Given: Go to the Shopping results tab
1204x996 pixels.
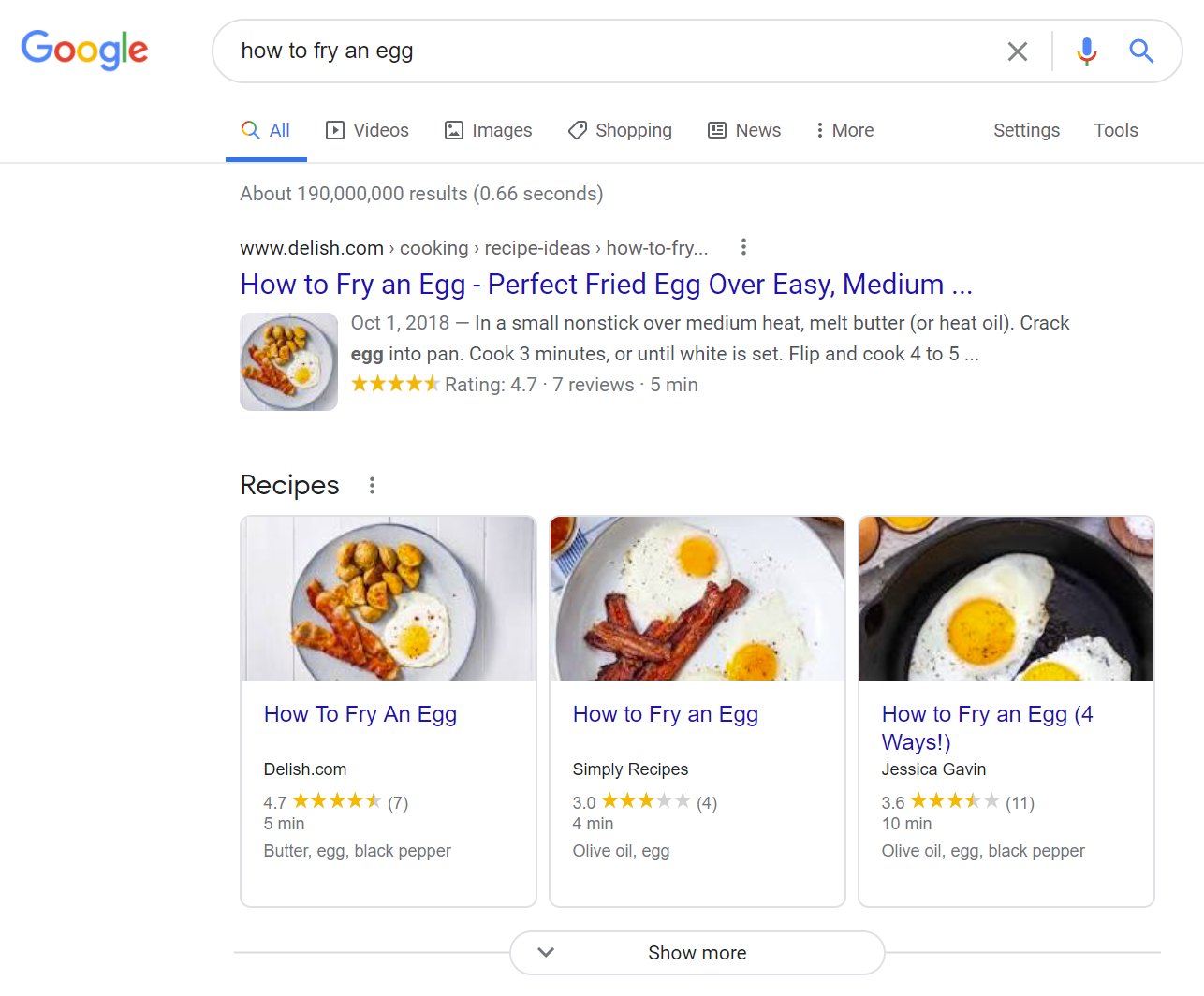Looking at the screenshot, I should click(620, 130).
